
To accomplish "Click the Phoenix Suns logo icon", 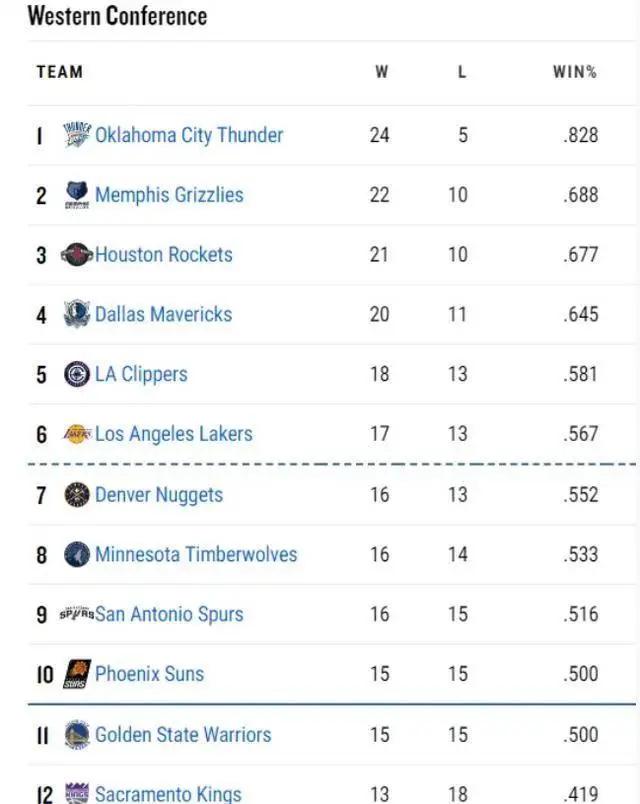I will (77, 674).
